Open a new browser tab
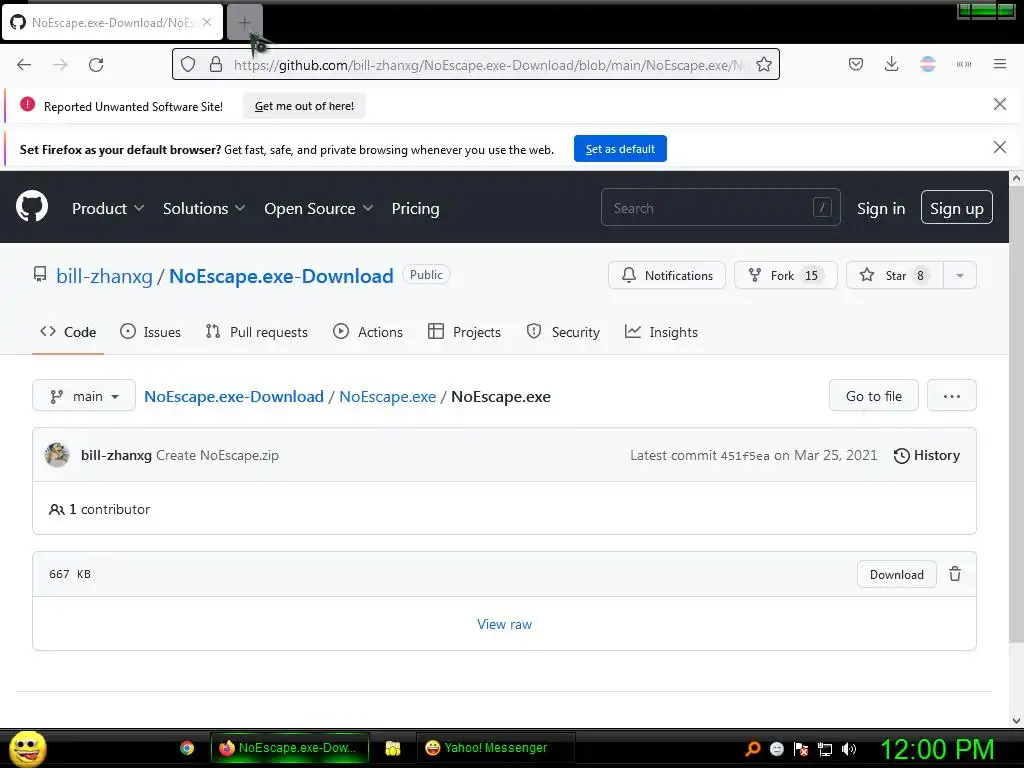This screenshot has width=1024, height=768. (x=244, y=22)
